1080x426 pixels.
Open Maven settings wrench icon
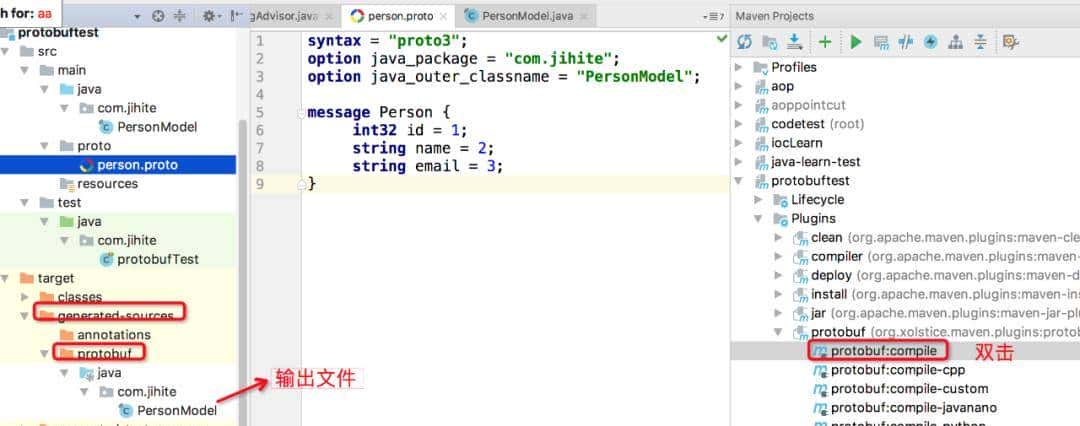point(1010,42)
